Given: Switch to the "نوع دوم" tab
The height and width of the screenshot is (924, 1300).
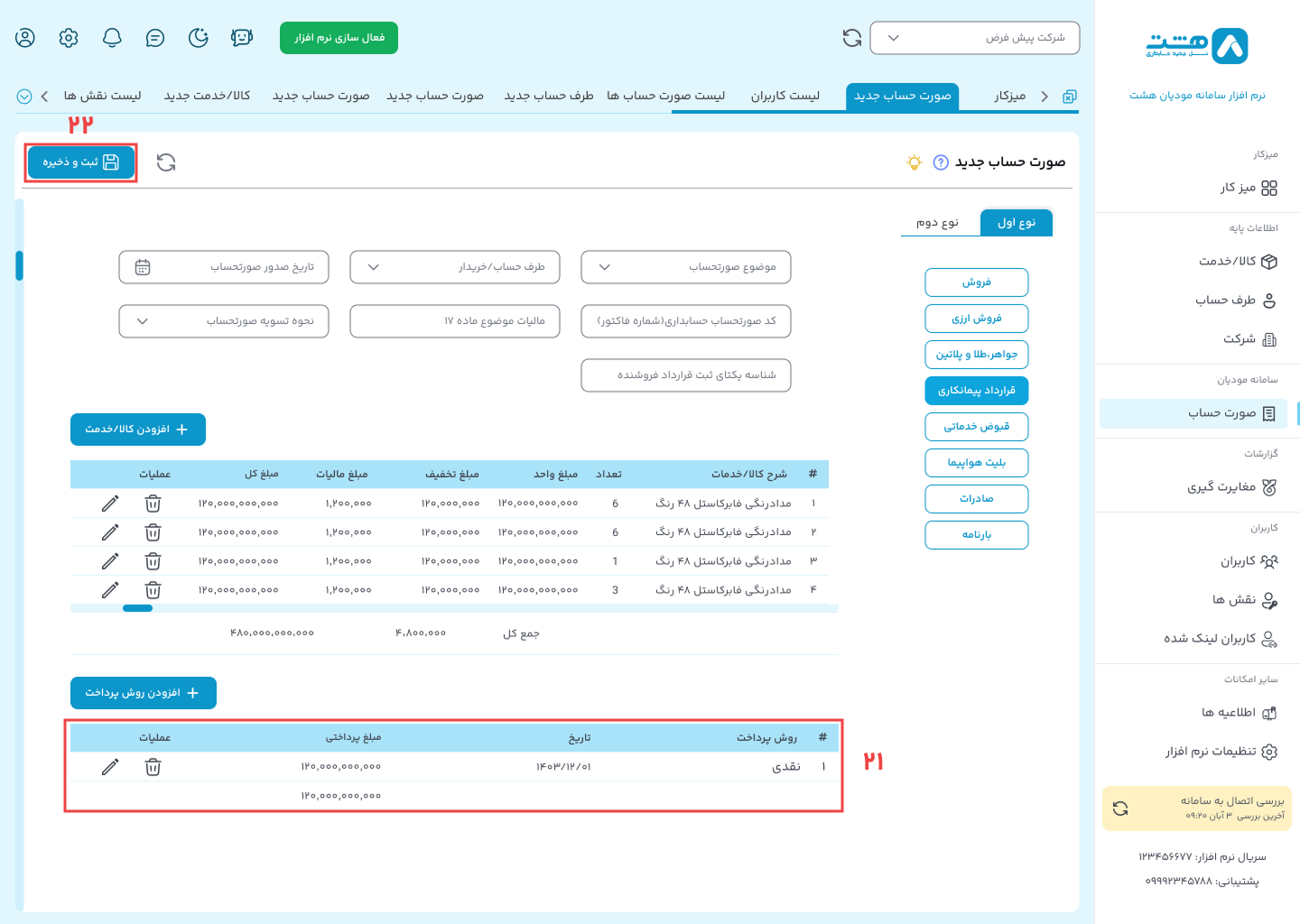Looking at the screenshot, I should click(x=937, y=223).
